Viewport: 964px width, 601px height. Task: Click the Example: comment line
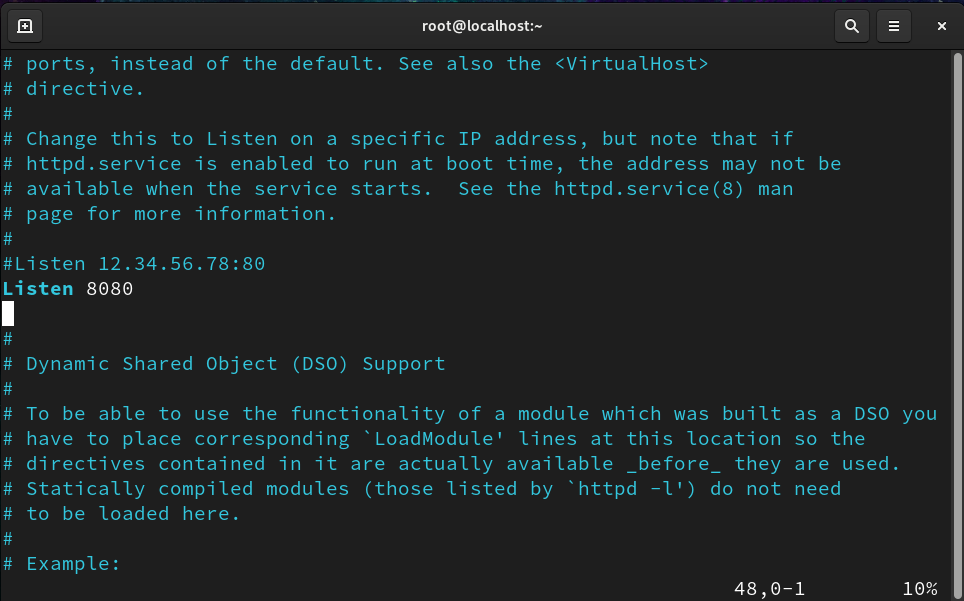tap(61, 564)
